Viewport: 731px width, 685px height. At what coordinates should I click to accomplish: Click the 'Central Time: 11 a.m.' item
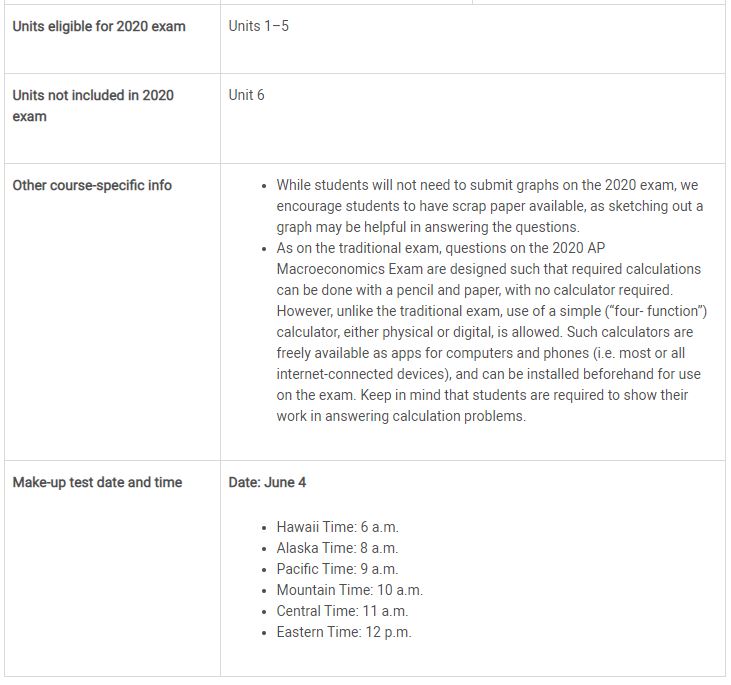click(342, 611)
